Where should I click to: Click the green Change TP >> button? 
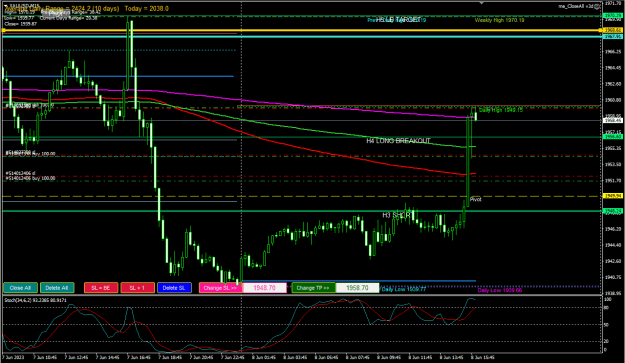pyautogui.click(x=313, y=288)
